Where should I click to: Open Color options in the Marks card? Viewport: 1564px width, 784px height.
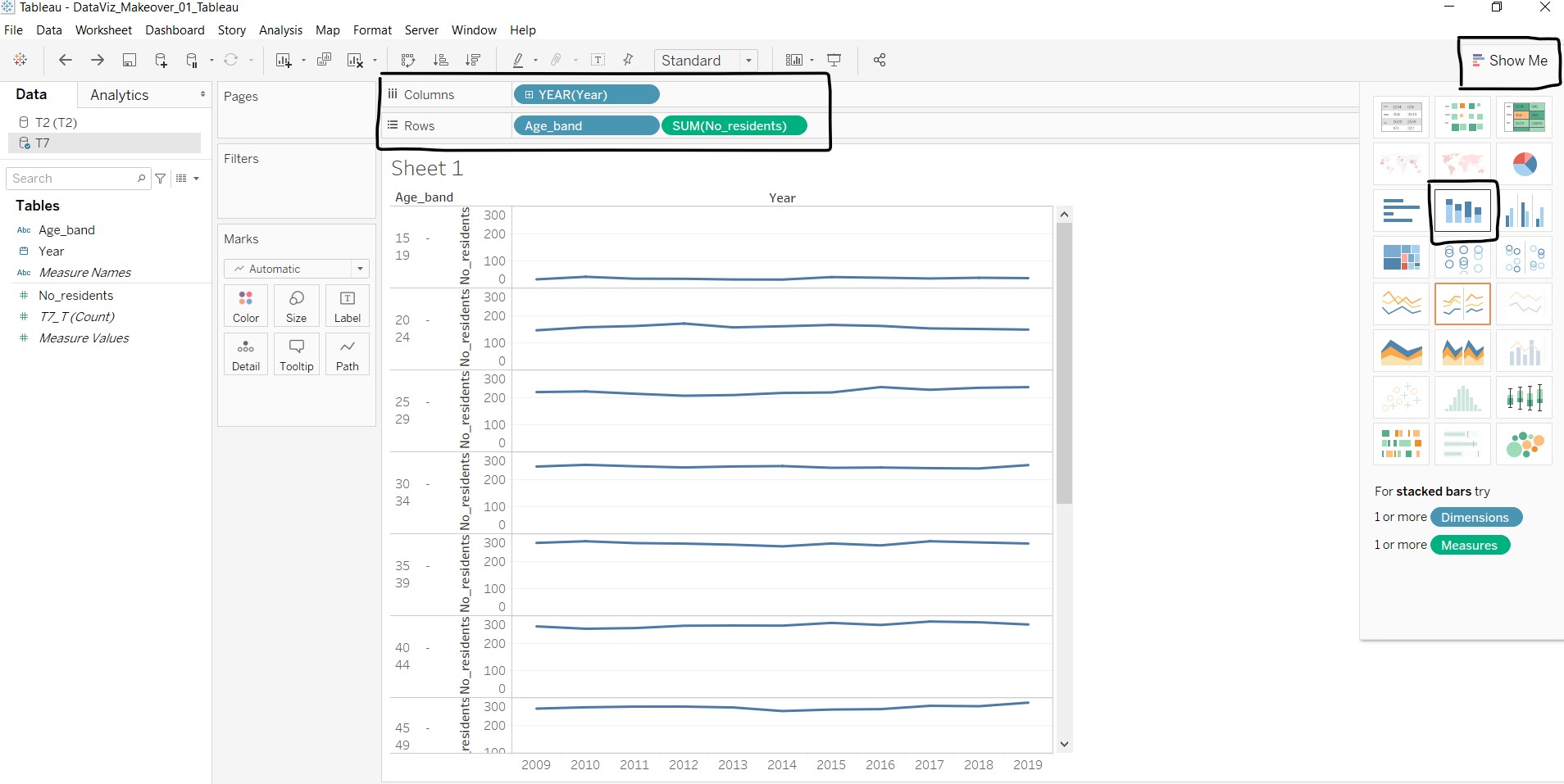coord(245,306)
